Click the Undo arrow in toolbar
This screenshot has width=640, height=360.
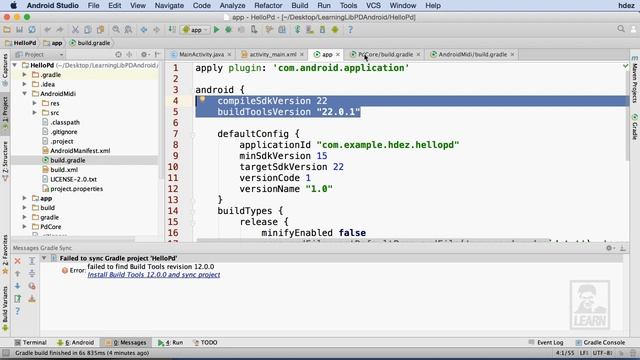(47, 29)
